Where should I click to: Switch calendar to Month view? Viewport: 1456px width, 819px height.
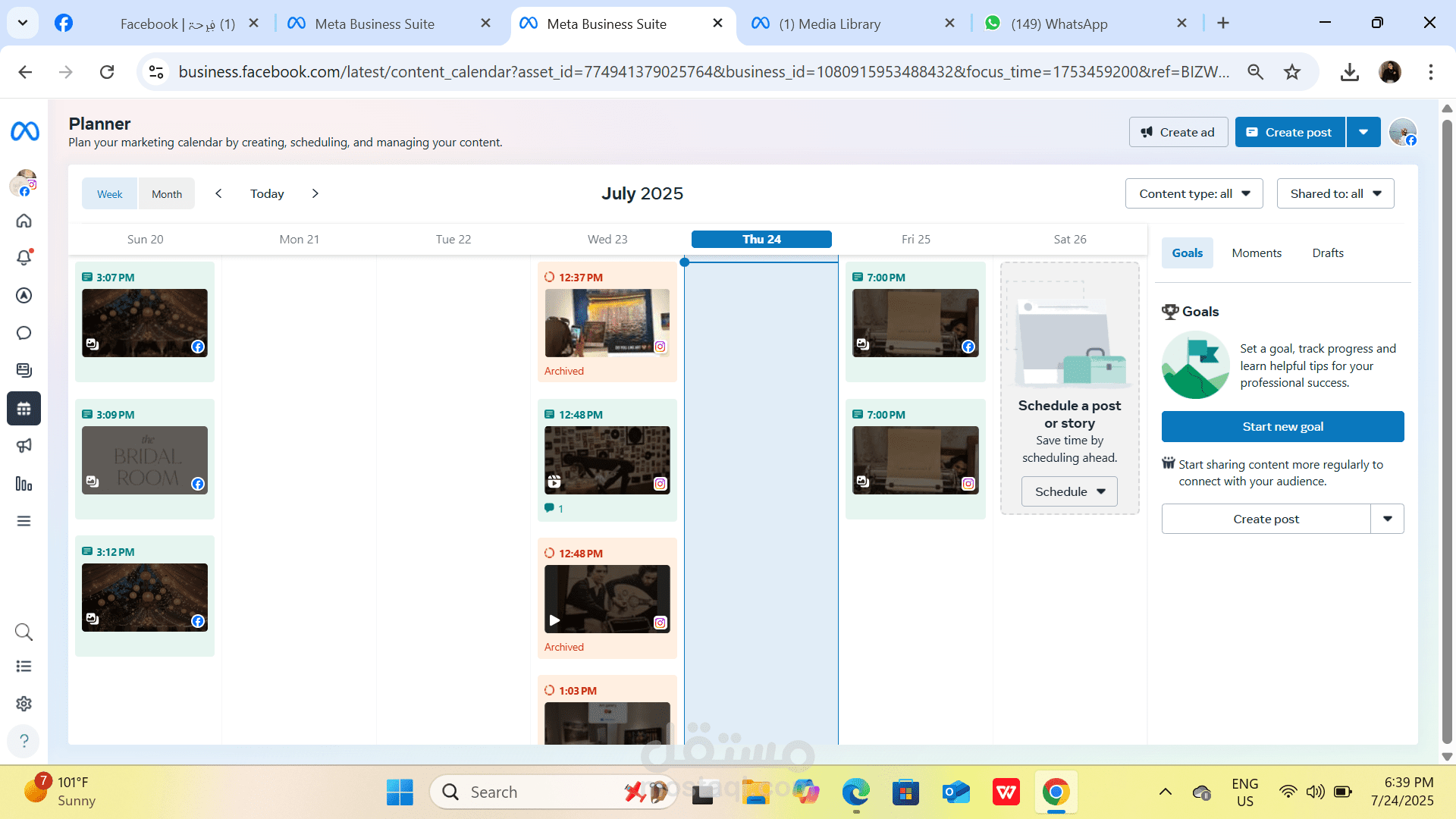pyautogui.click(x=167, y=194)
